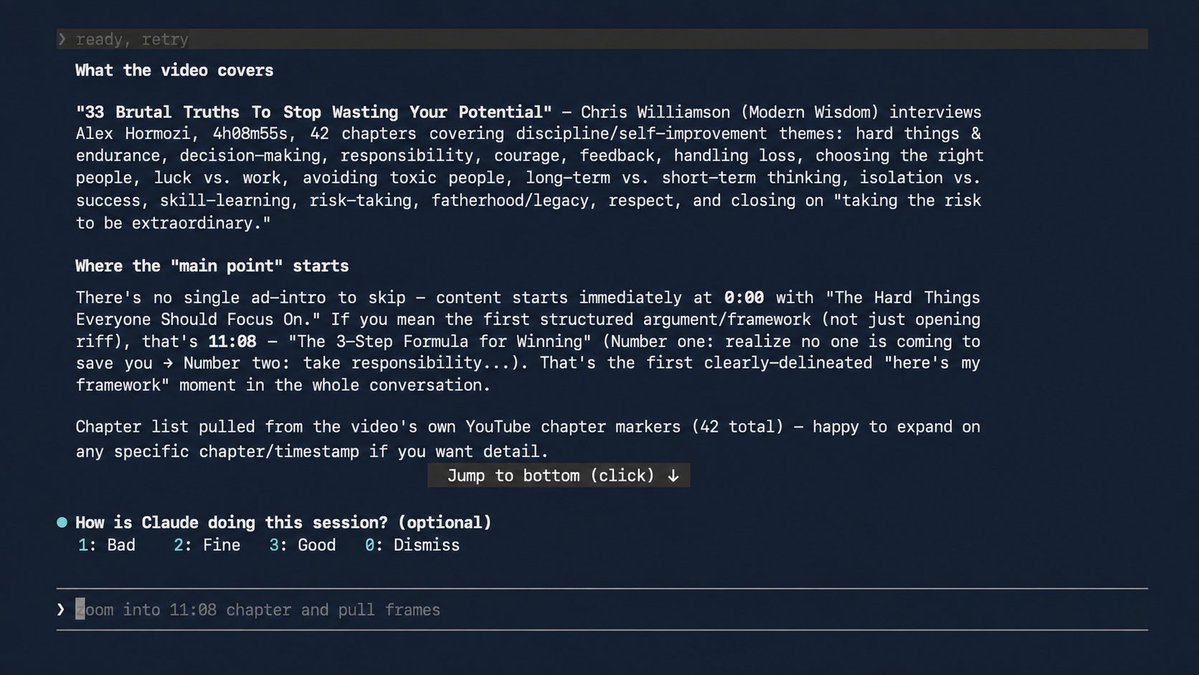Click the down arrow in Jump to bottom
Screen dimensions: 1199x675
click(x=673, y=475)
